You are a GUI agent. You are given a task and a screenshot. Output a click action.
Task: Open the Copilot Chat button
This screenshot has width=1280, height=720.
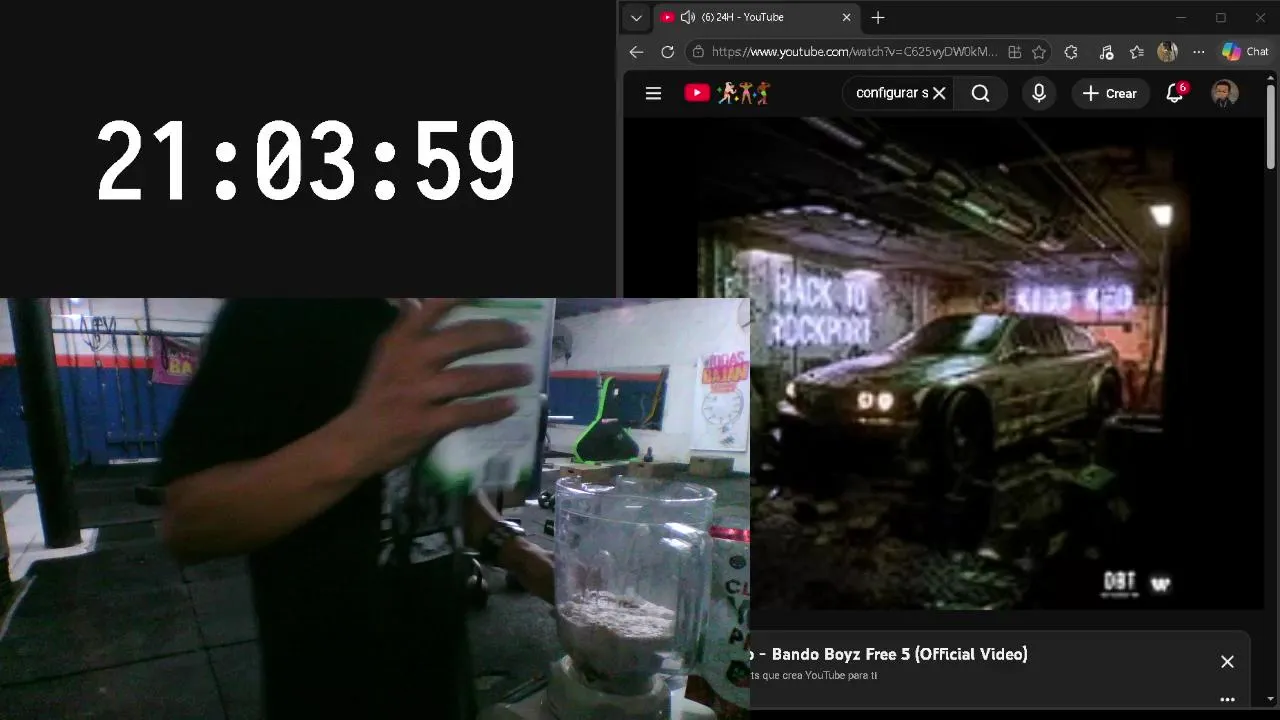click(1245, 52)
